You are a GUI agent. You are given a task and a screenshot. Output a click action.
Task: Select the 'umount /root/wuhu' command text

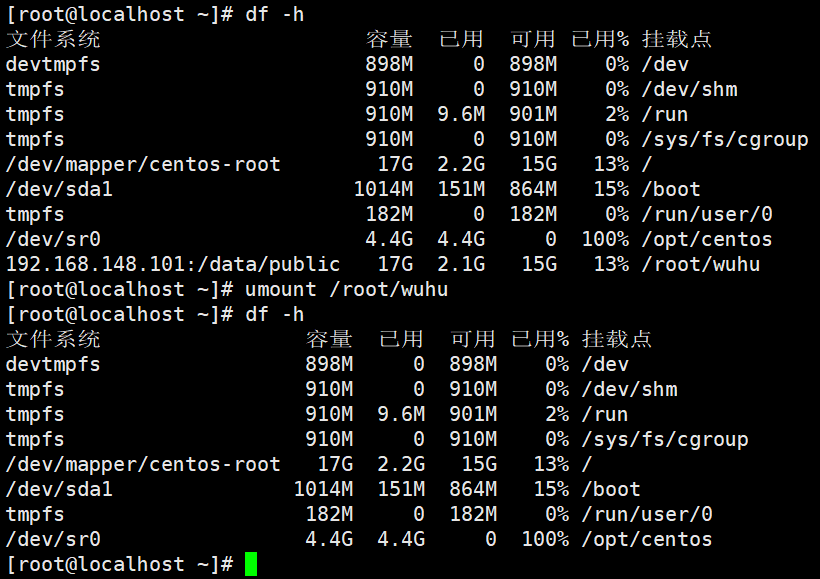pyautogui.click(x=347, y=289)
